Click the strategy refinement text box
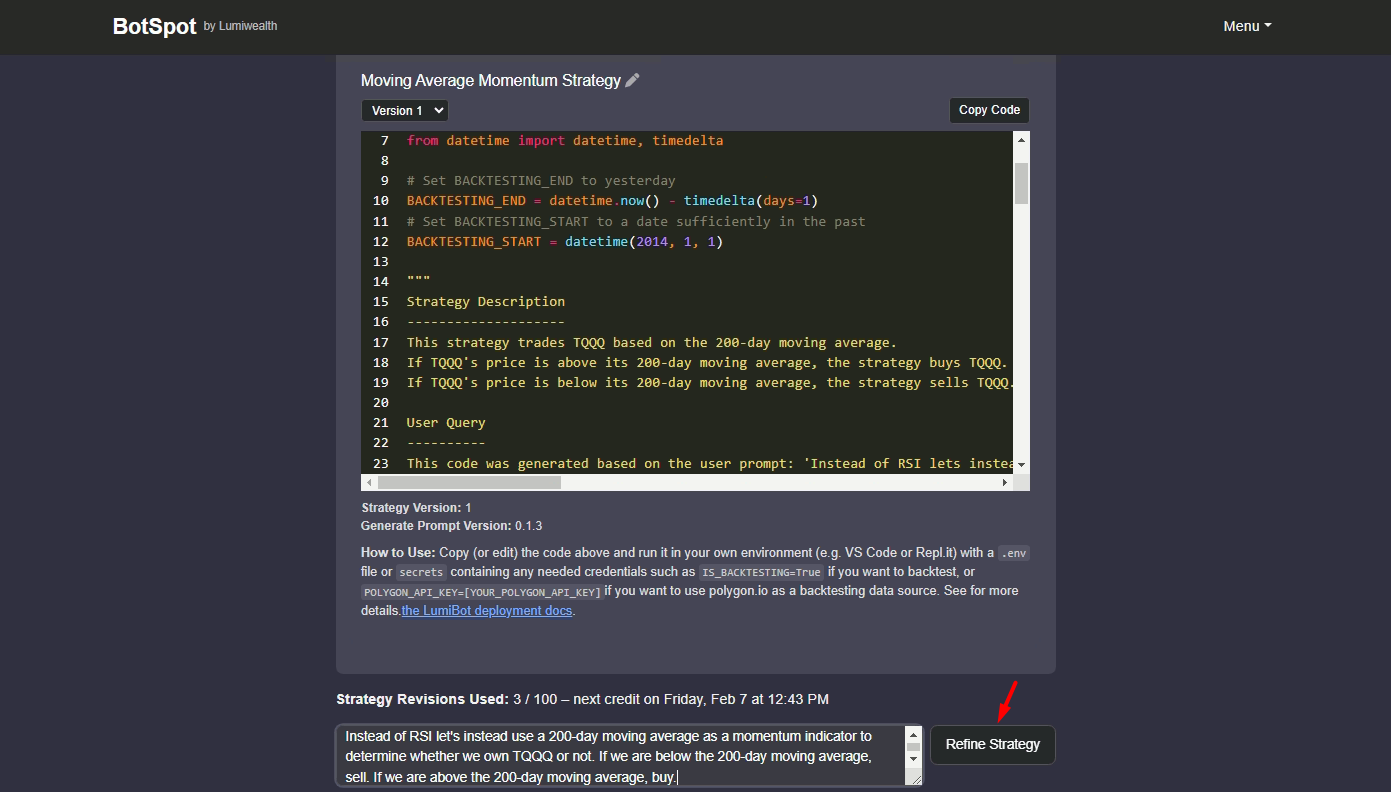 [x=621, y=756]
